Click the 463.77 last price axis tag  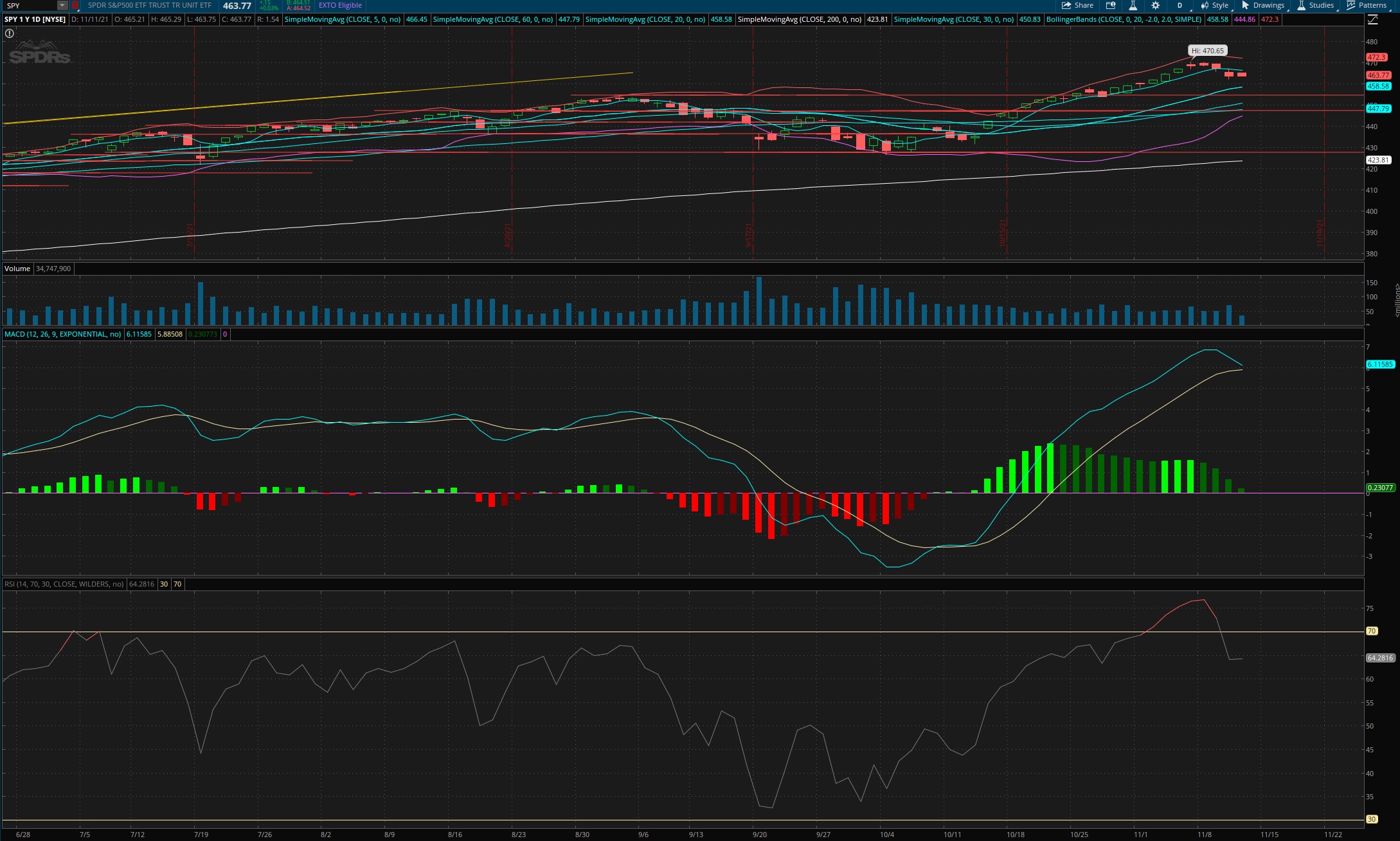coord(1378,75)
